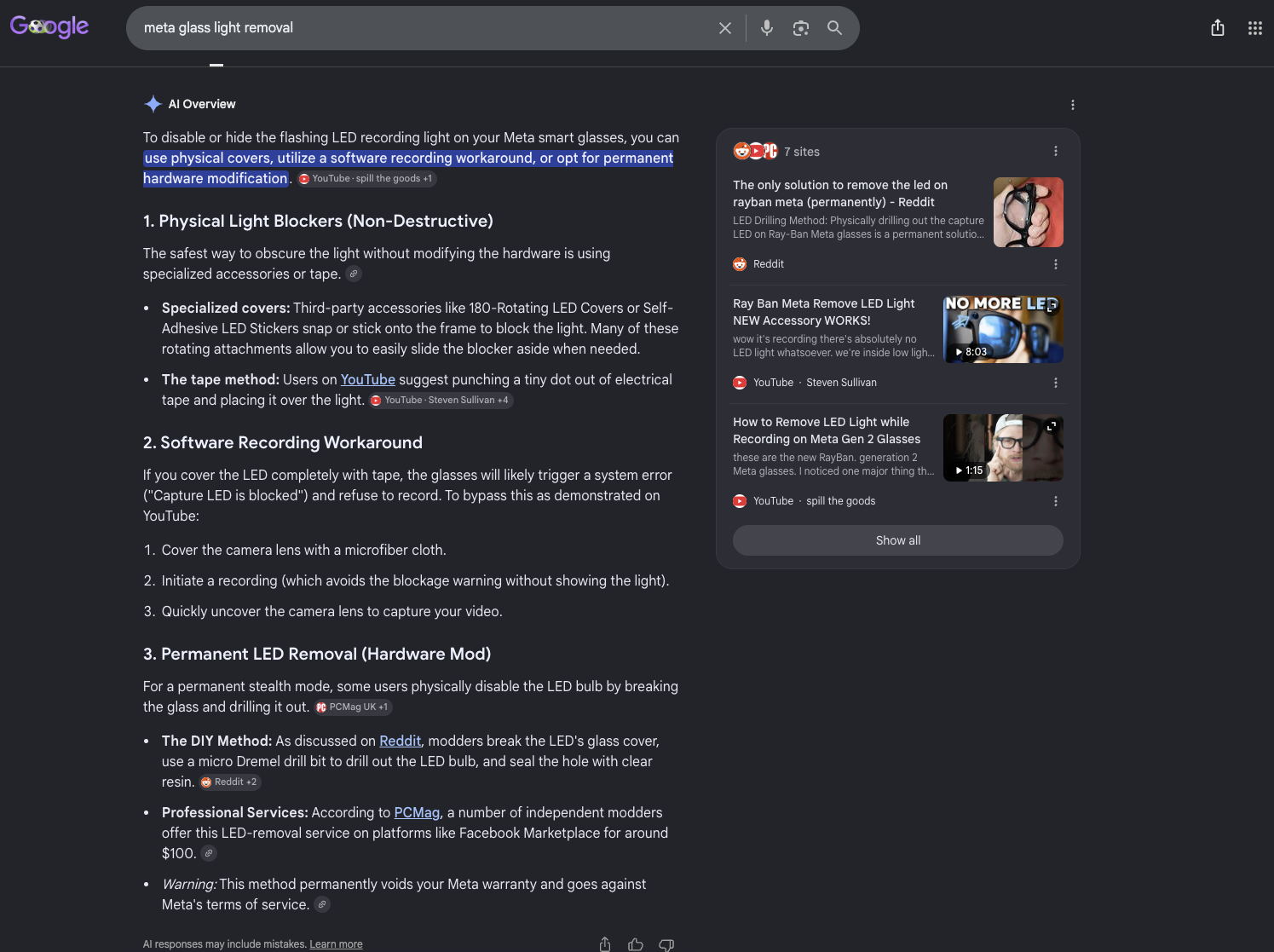
Task: Click Show all sources button
Action: (x=898, y=540)
